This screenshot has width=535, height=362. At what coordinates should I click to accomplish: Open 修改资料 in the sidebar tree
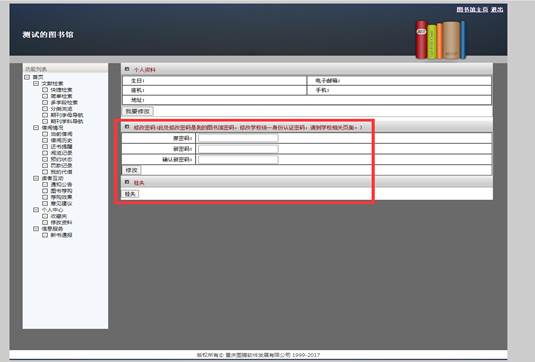(61, 222)
